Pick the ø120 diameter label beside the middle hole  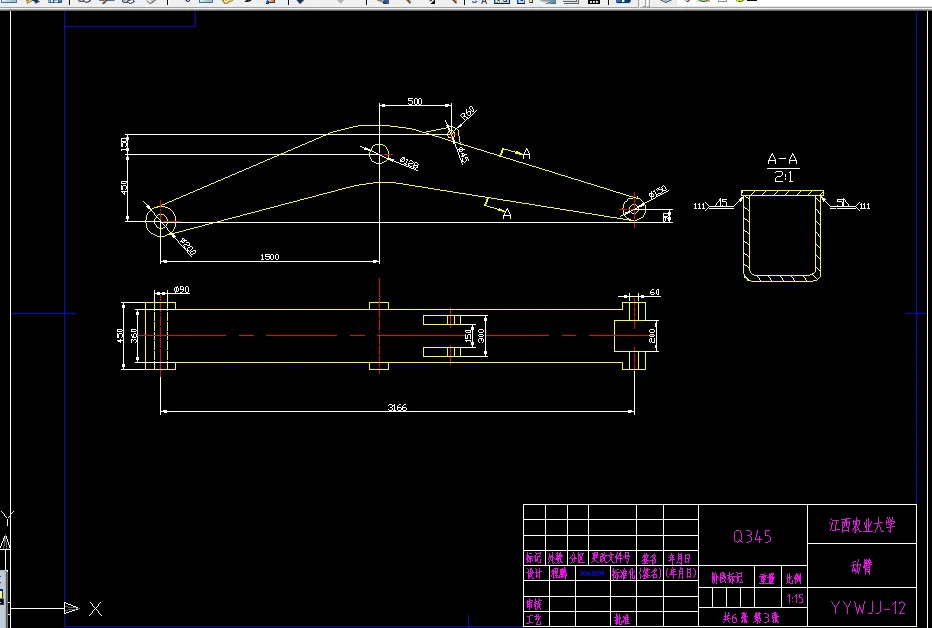point(409,163)
